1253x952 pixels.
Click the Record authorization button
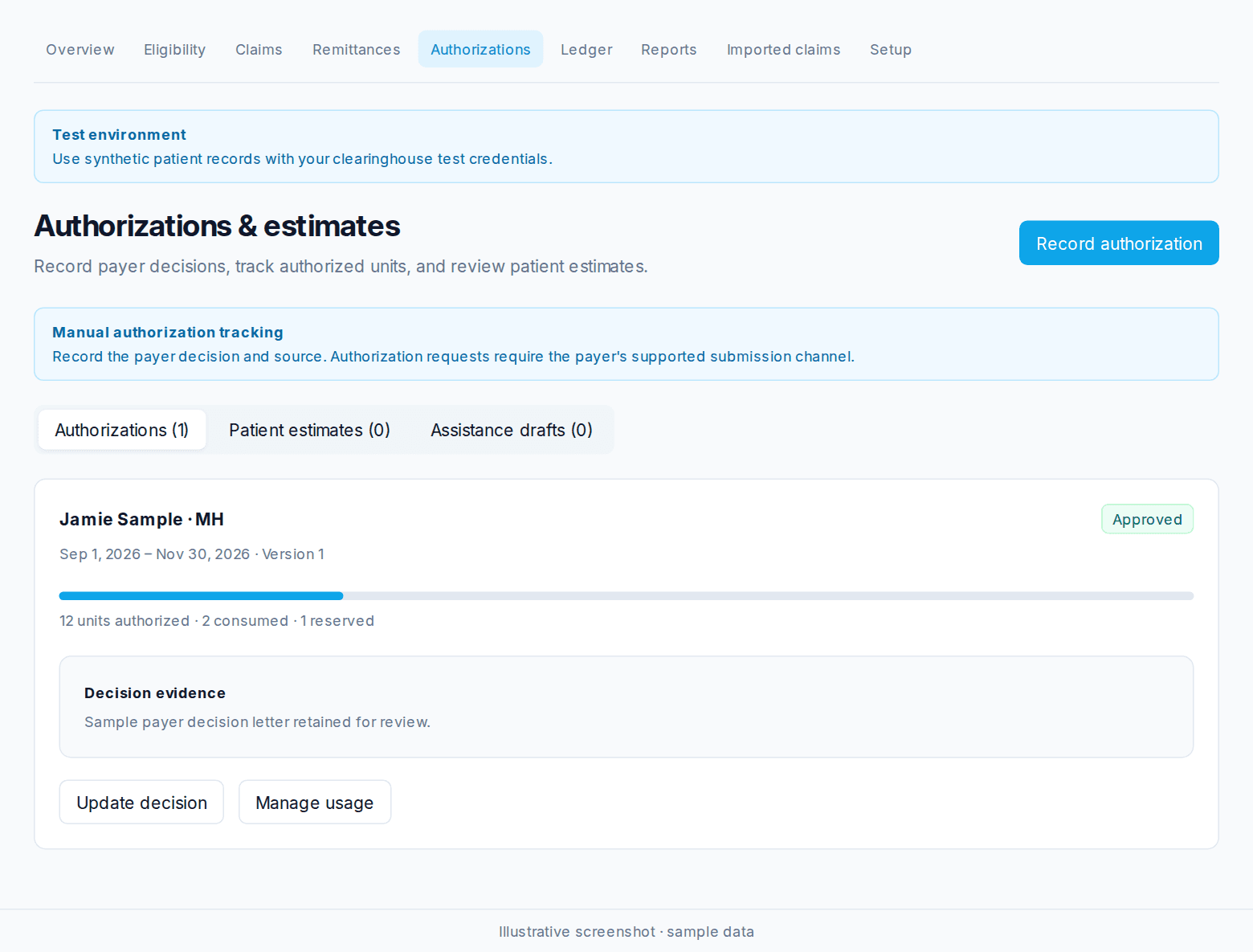(1119, 243)
